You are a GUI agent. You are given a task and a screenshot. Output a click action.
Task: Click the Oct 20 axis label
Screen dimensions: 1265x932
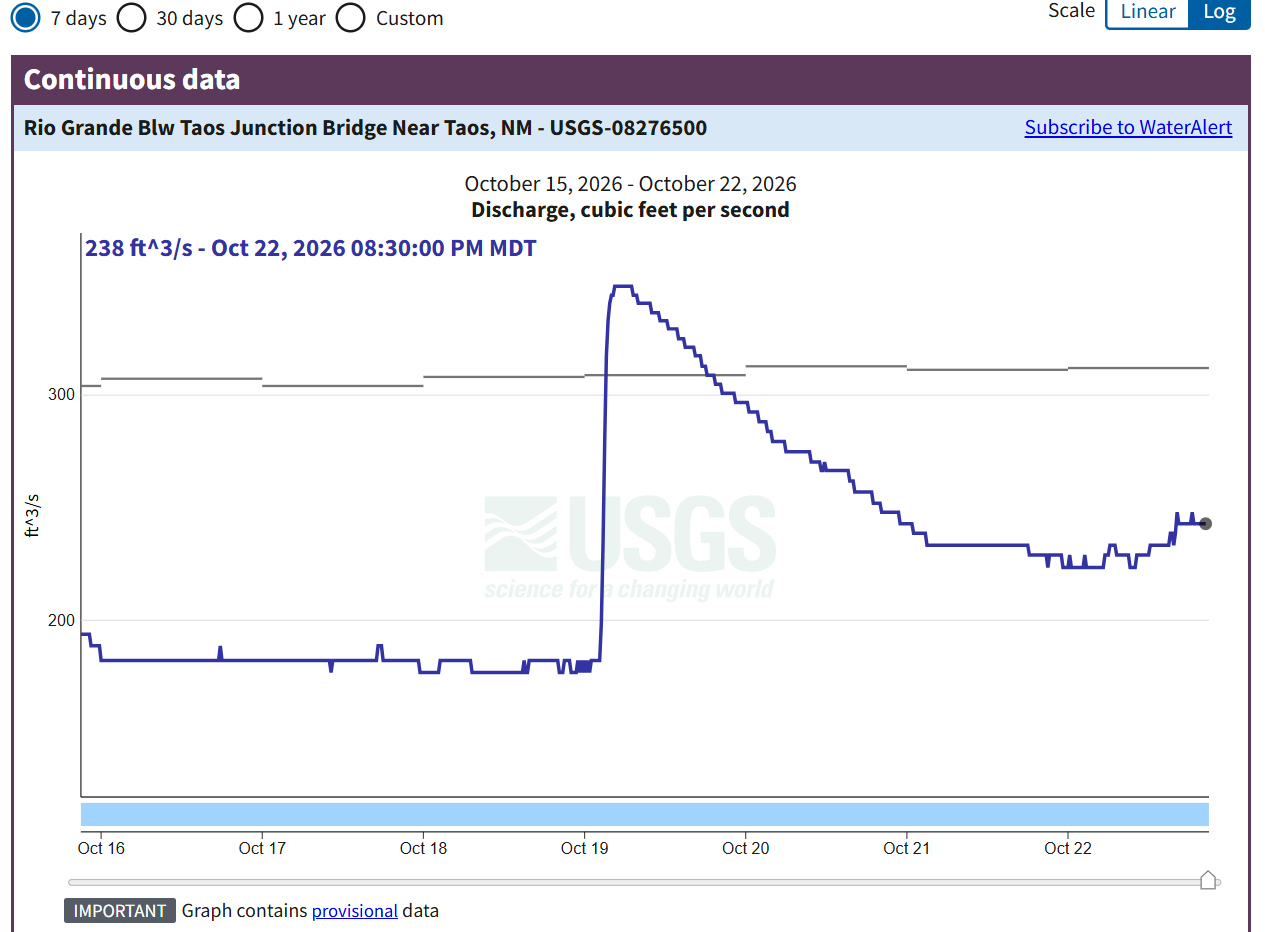pyautogui.click(x=745, y=848)
